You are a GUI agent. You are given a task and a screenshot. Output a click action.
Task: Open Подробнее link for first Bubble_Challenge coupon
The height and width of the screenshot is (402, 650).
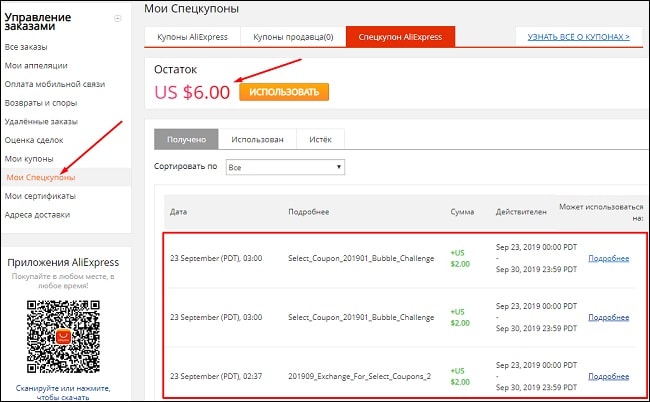click(609, 258)
